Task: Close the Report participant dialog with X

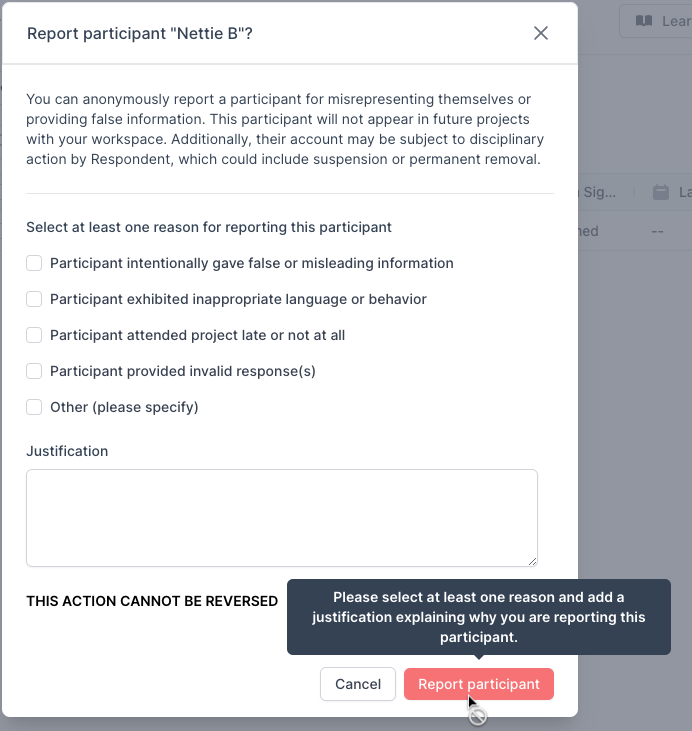Action: click(x=541, y=33)
